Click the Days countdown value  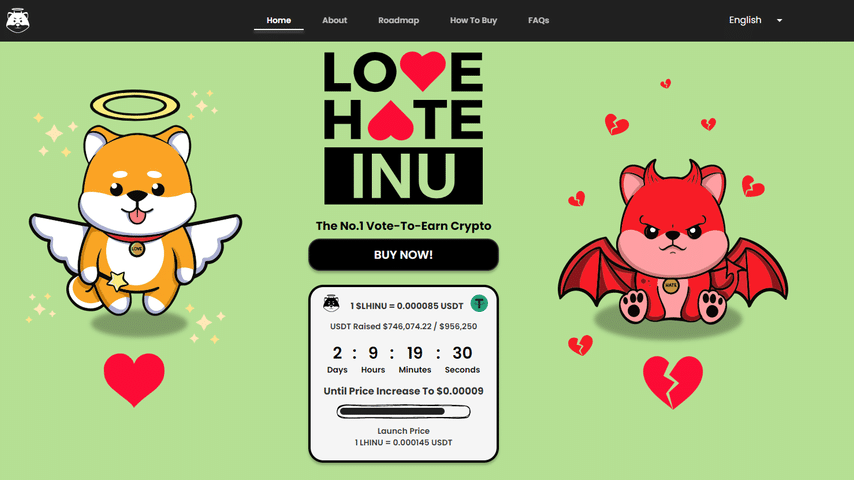[337, 353]
